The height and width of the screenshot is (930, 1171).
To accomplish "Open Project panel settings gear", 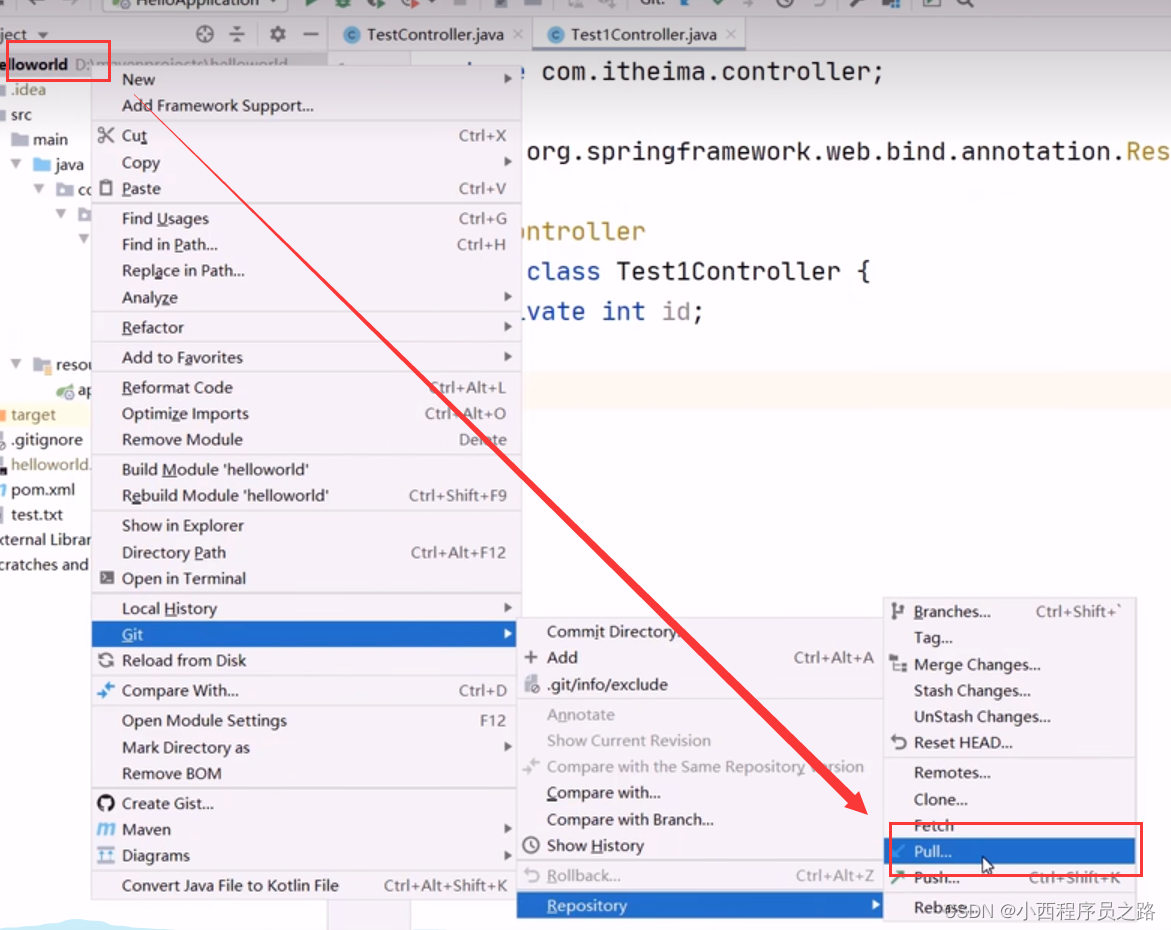I will 278,34.
